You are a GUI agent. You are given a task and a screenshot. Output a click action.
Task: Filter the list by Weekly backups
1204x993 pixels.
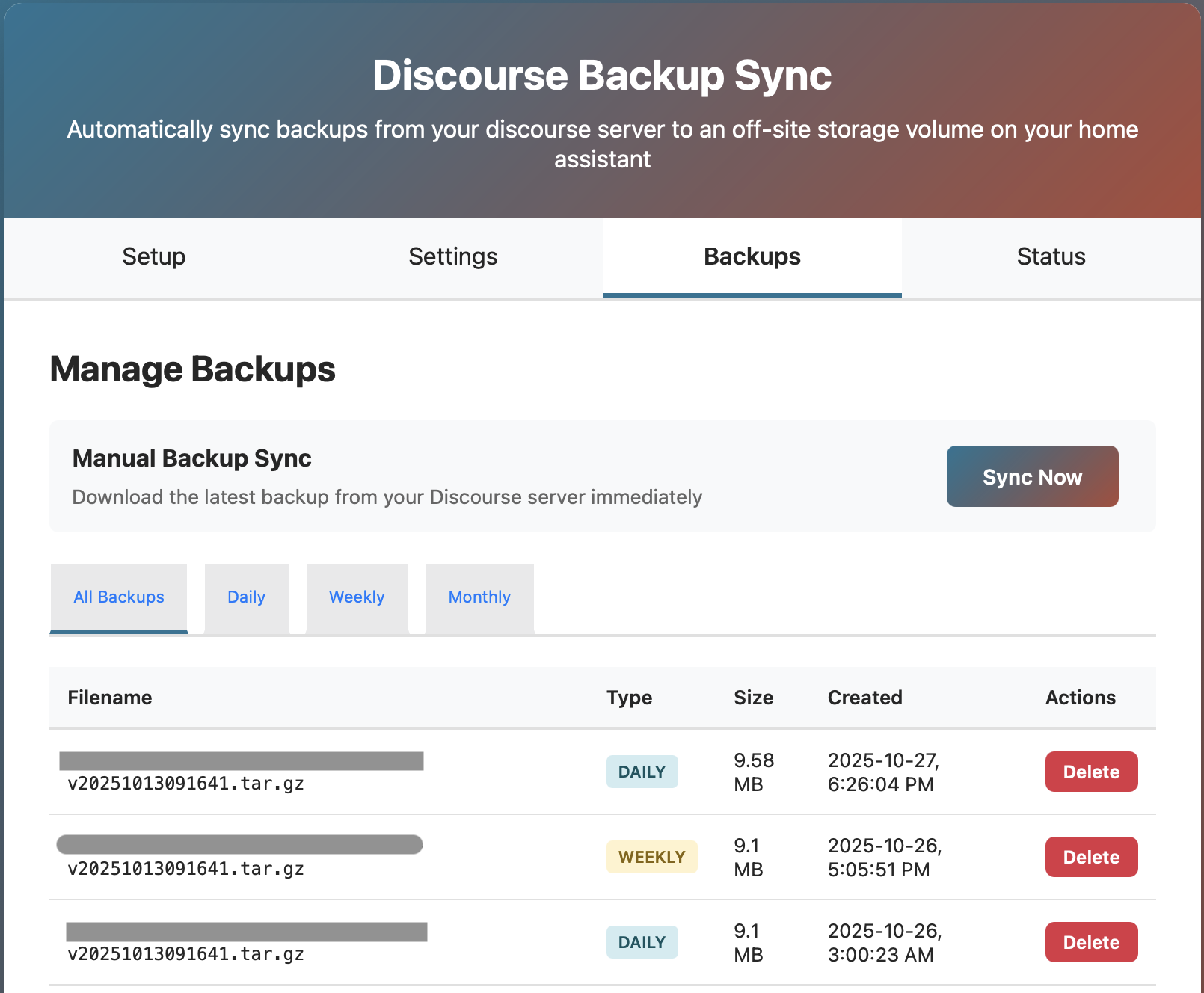[x=357, y=597]
